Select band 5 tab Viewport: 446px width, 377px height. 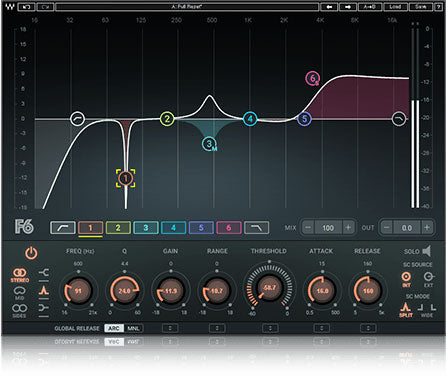pos(201,228)
